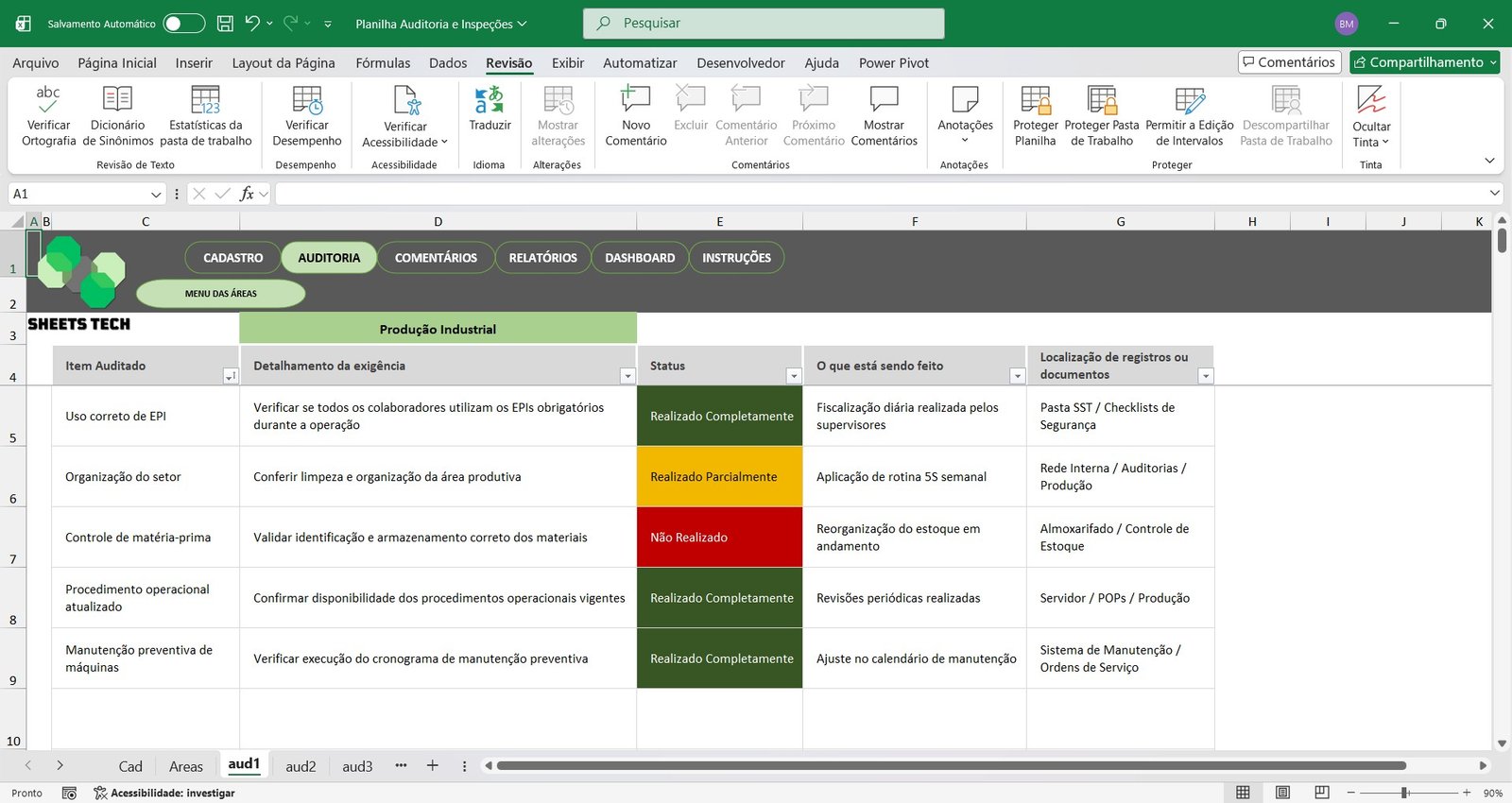Click Proteger Planilha icon

[x=1036, y=99]
